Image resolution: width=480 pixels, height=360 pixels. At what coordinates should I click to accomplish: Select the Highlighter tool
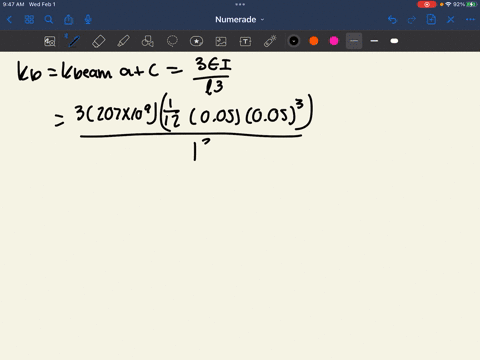[123, 41]
